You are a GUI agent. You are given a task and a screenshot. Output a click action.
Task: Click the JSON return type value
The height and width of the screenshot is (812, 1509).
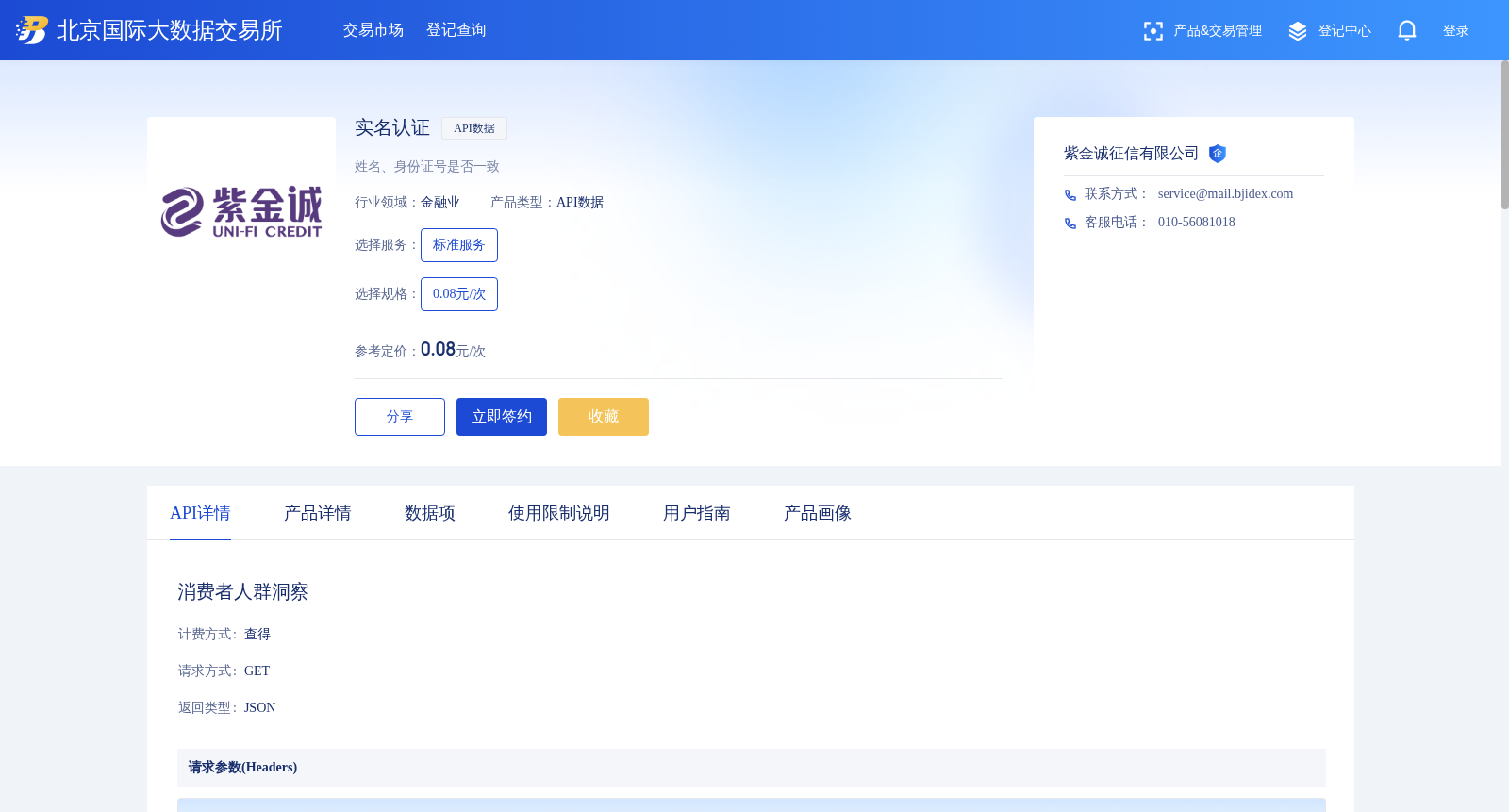coord(259,708)
